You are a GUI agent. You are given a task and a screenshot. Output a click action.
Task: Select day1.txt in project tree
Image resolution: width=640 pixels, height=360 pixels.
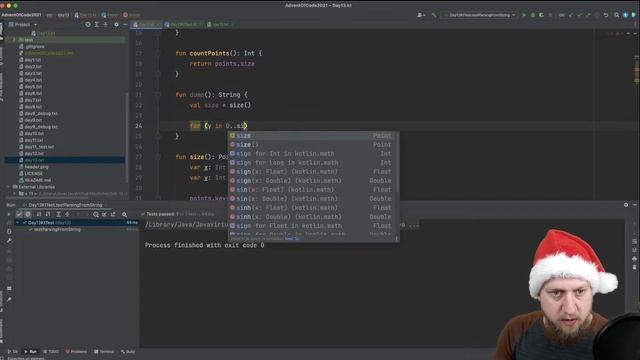click(x=33, y=60)
